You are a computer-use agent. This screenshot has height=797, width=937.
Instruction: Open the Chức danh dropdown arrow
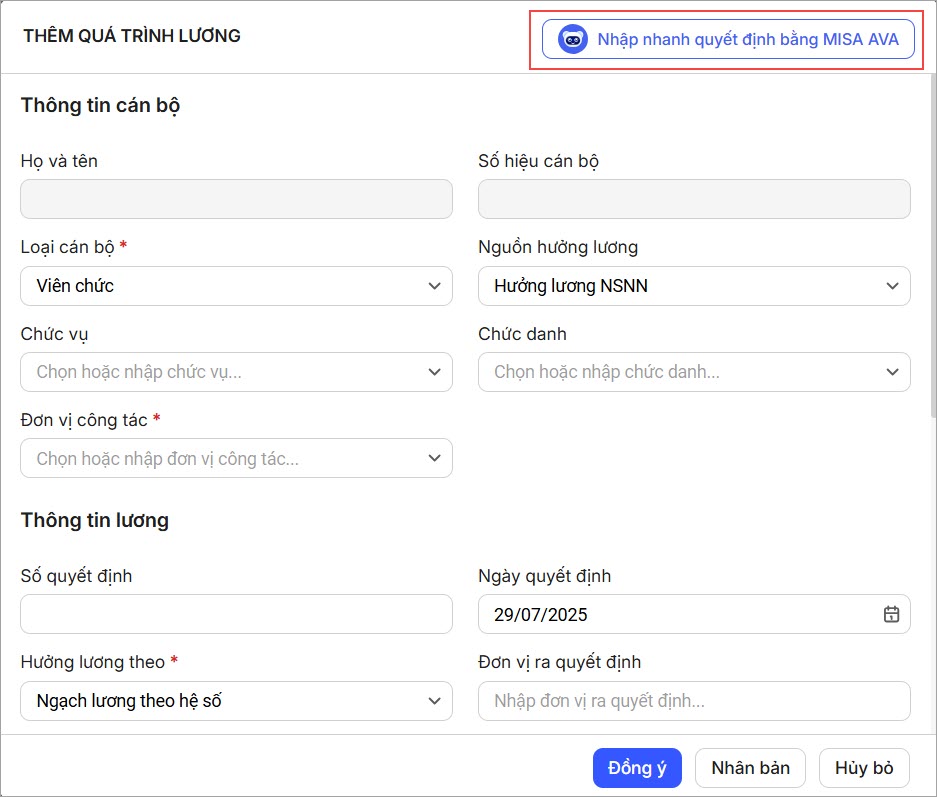892,372
